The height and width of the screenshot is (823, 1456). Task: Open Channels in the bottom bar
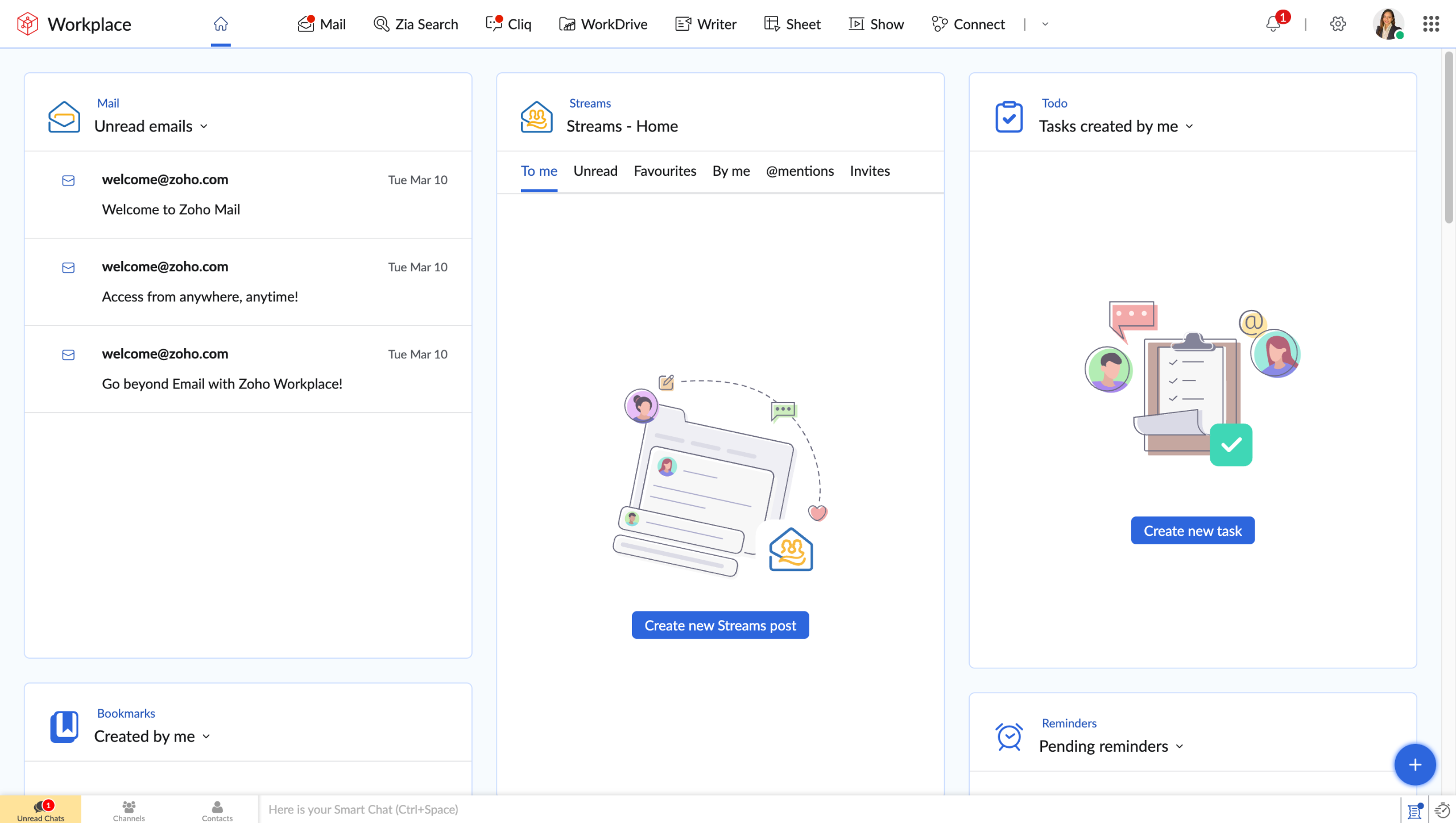coord(129,810)
